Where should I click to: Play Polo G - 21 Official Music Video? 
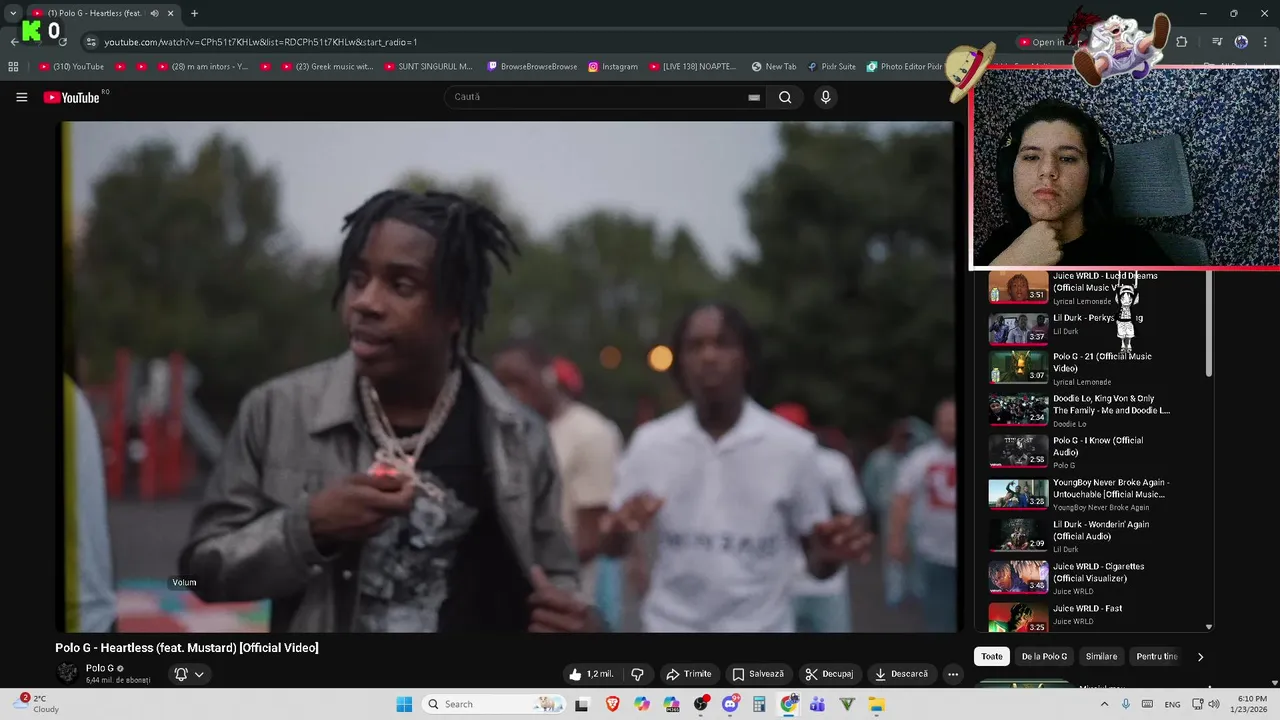1093,368
